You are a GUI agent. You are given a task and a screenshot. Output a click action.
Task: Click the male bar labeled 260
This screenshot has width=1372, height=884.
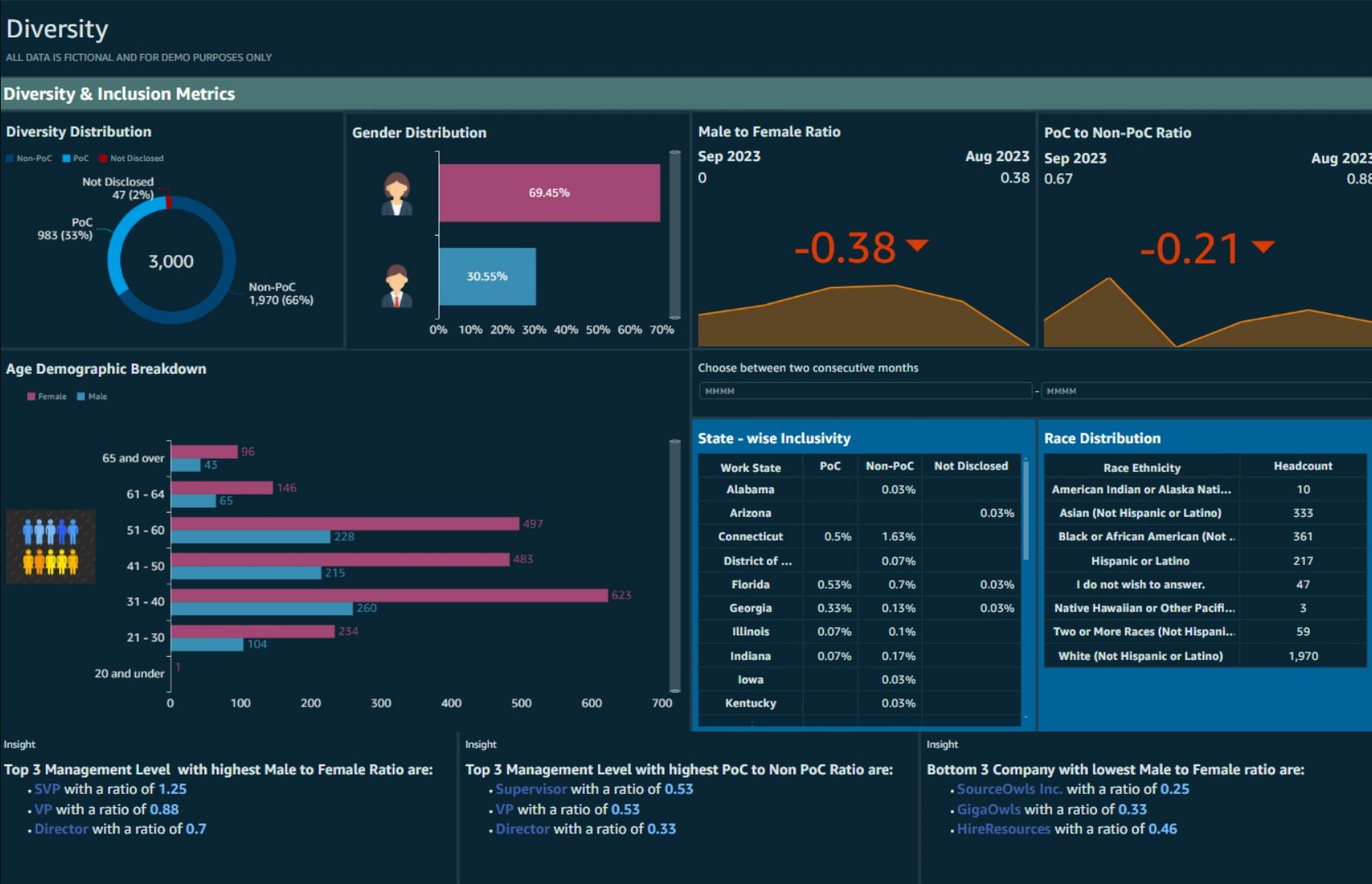[x=262, y=608]
